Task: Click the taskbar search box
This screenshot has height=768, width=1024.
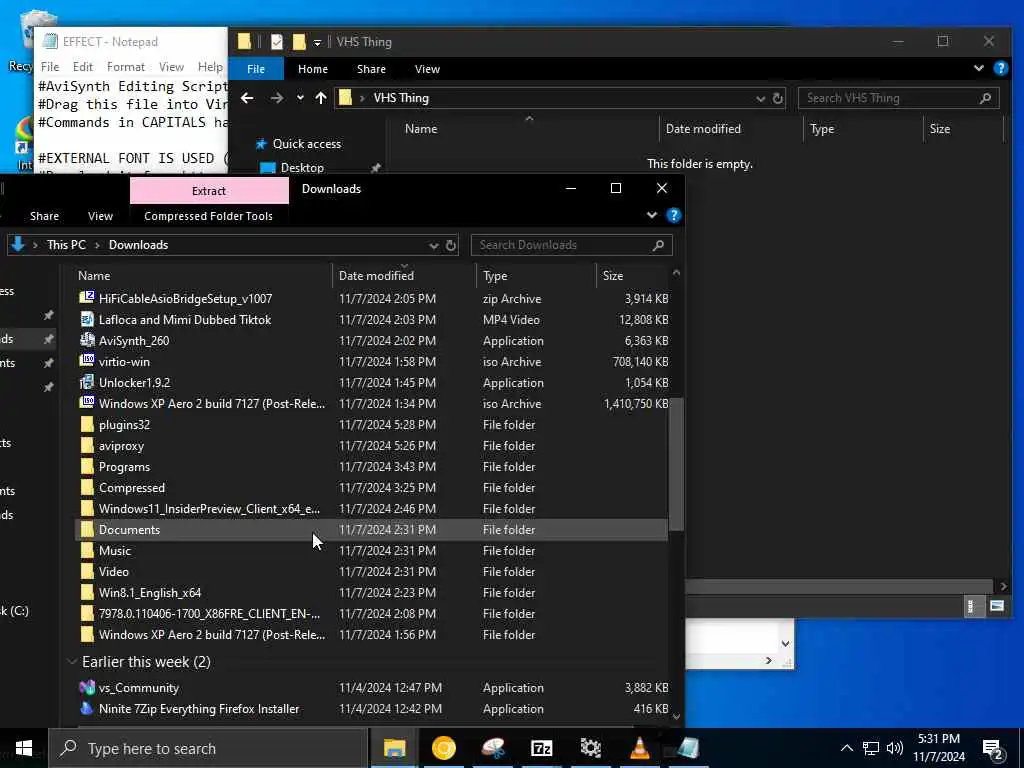Action: (209, 748)
